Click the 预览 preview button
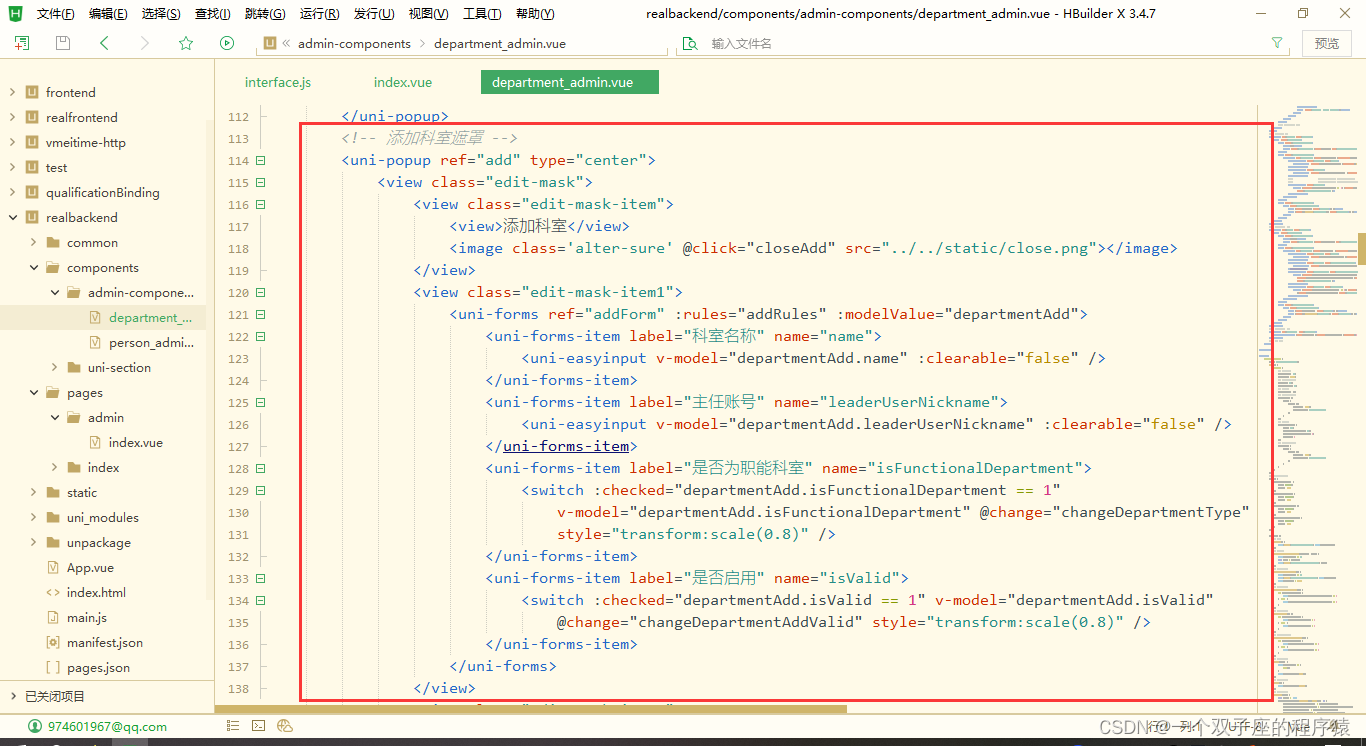This screenshot has width=1366, height=746. pos(1327,43)
